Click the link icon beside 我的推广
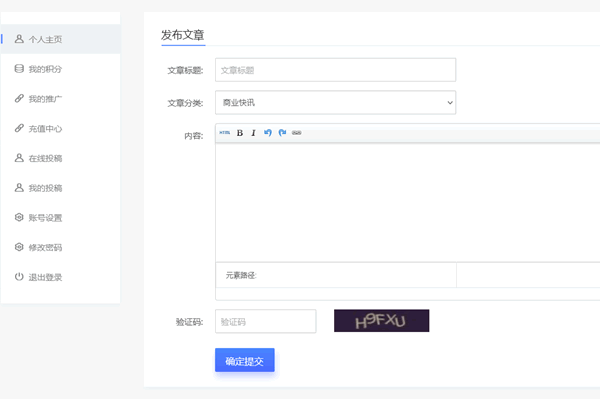This screenshot has height=399, width=600. 19,98
